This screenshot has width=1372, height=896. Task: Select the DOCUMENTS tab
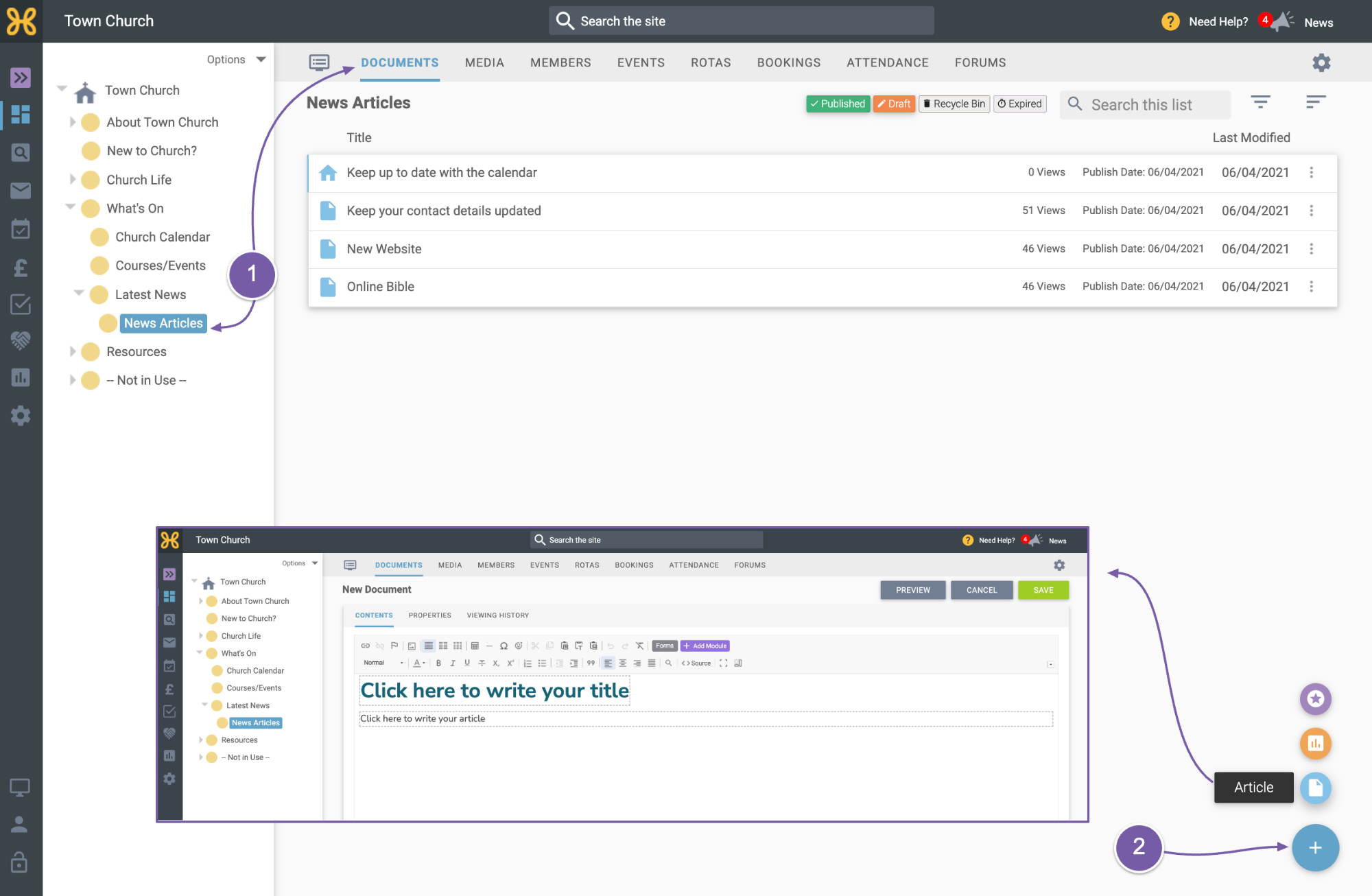(x=400, y=62)
